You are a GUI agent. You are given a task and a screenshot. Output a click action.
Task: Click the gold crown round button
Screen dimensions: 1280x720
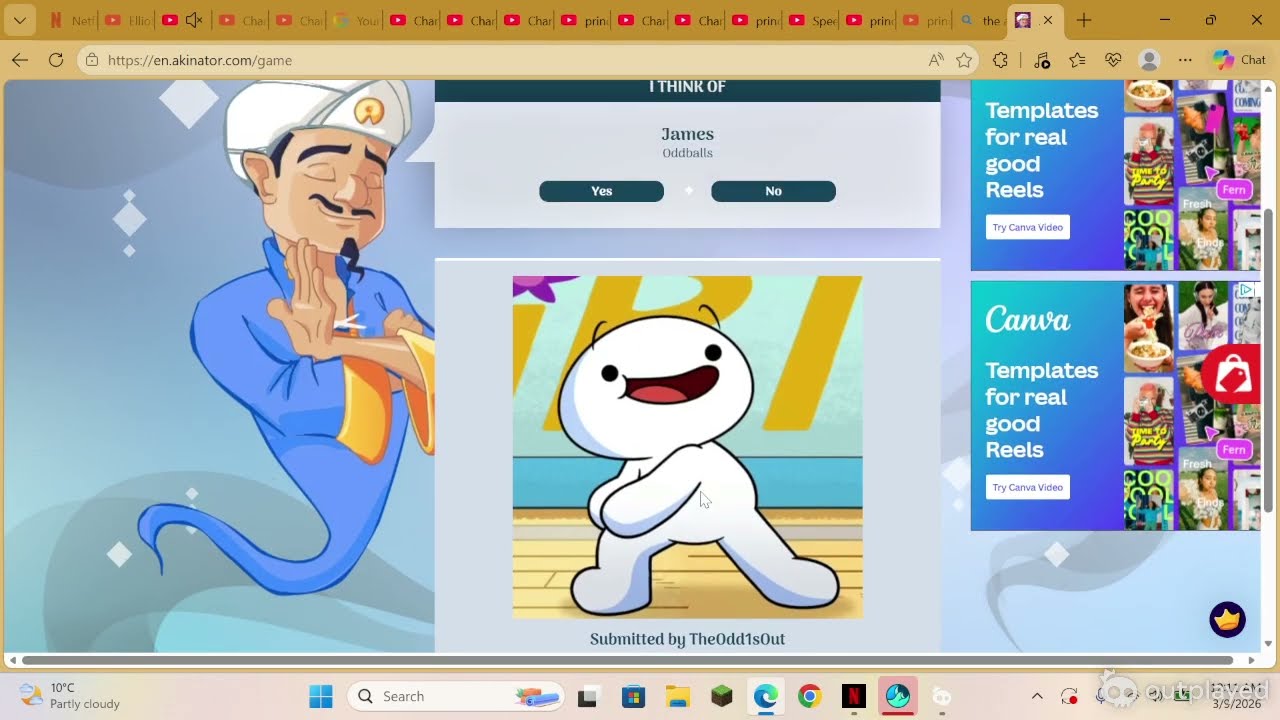[x=1227, y=620]
